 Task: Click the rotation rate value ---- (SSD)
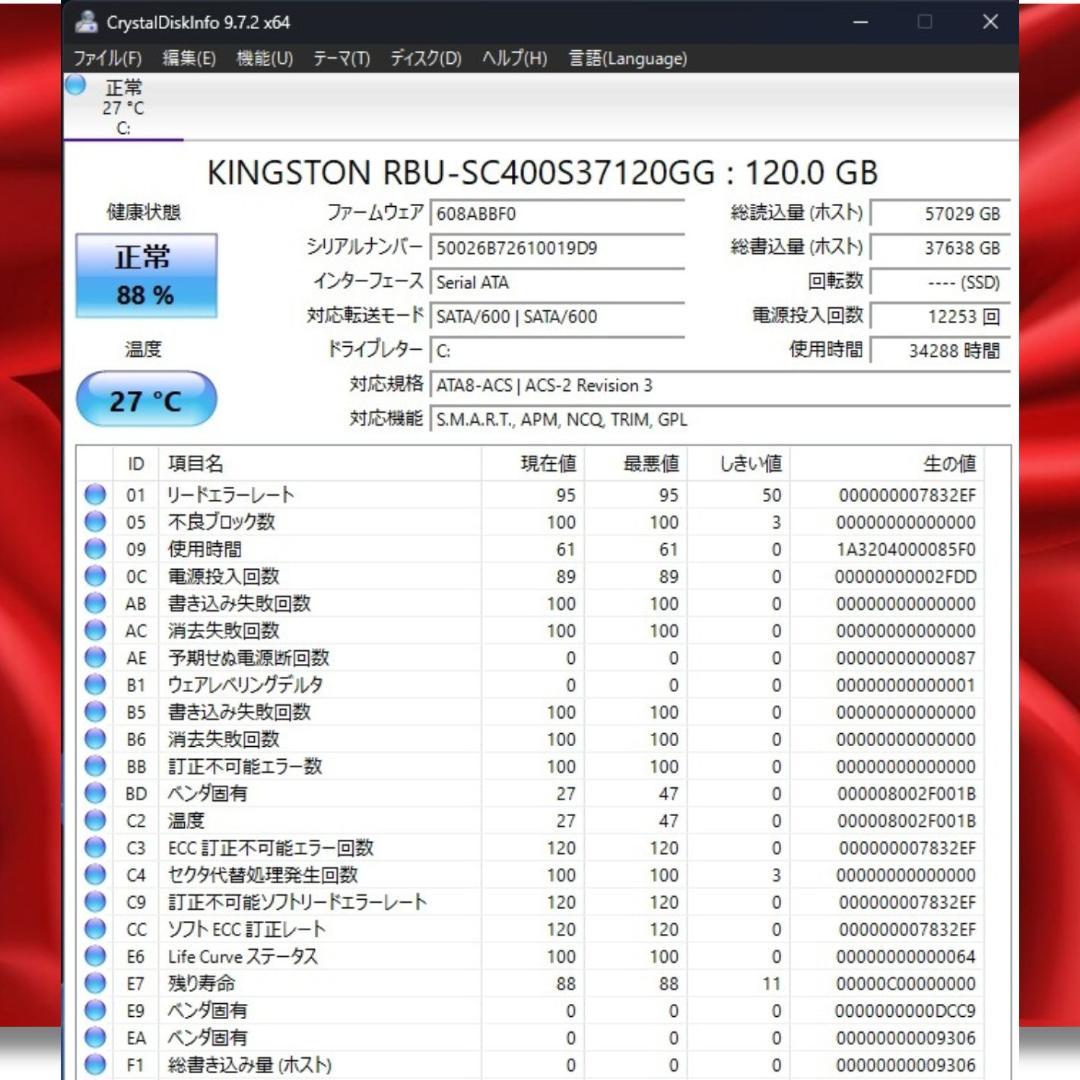coord(940,282)
